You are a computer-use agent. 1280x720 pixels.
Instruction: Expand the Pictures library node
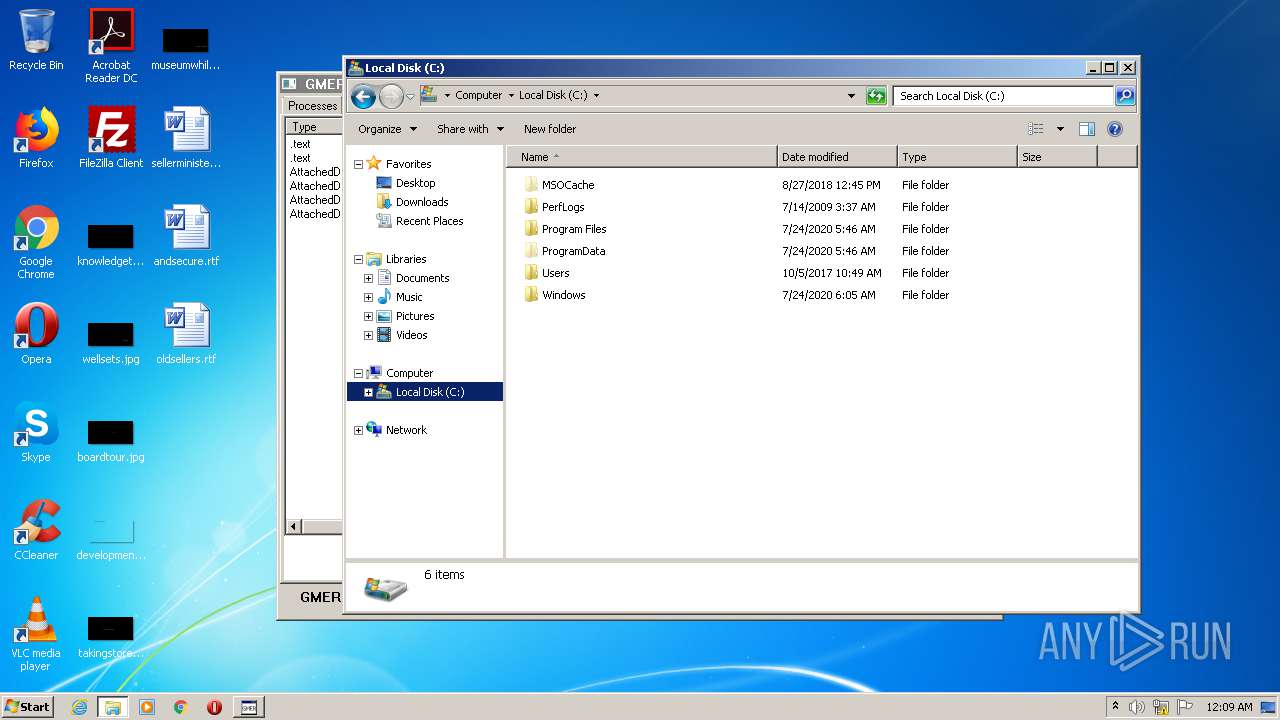[x=368, y=316]
